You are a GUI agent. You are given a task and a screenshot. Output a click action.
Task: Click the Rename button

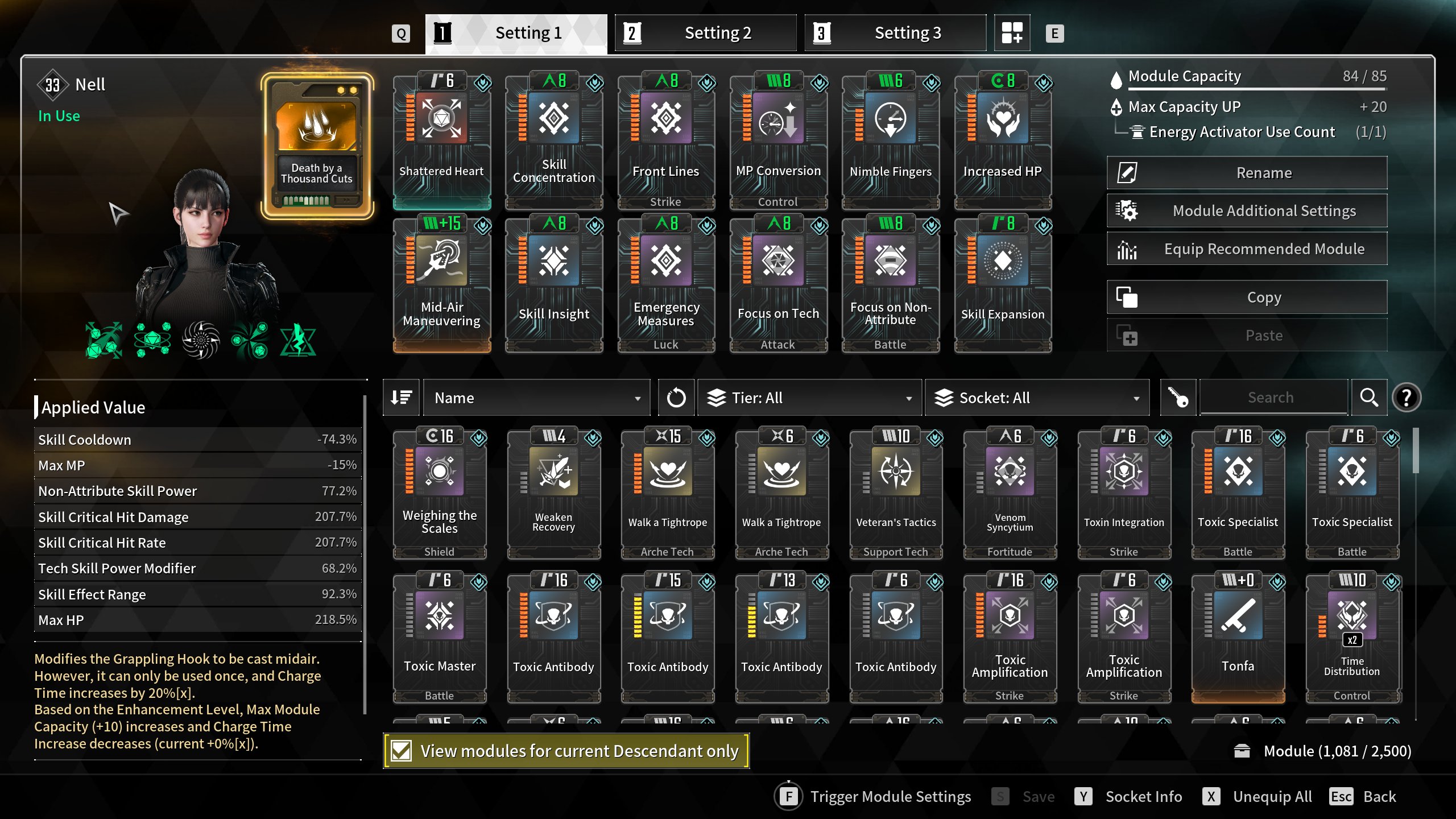[1247, 172]
